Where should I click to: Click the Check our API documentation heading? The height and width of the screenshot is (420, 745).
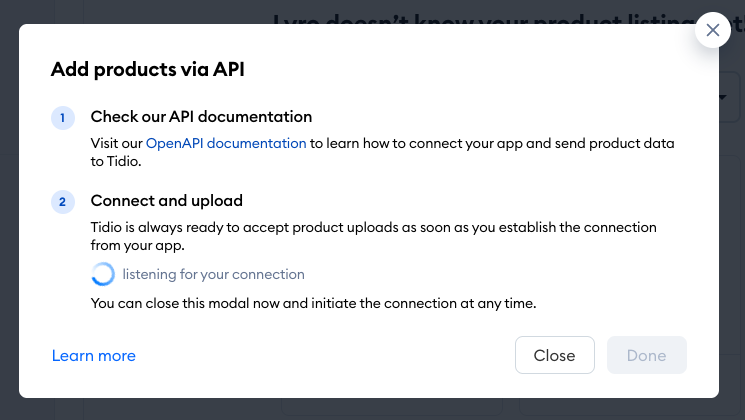tap(201, 117)
